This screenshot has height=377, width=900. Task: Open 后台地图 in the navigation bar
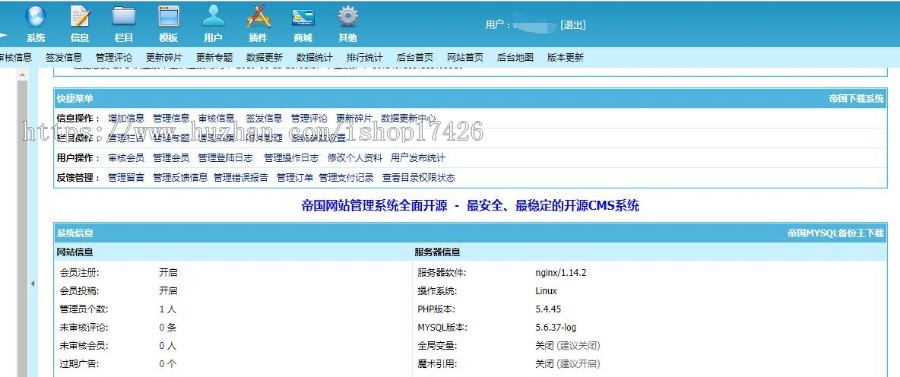click(x=515, y=57)
